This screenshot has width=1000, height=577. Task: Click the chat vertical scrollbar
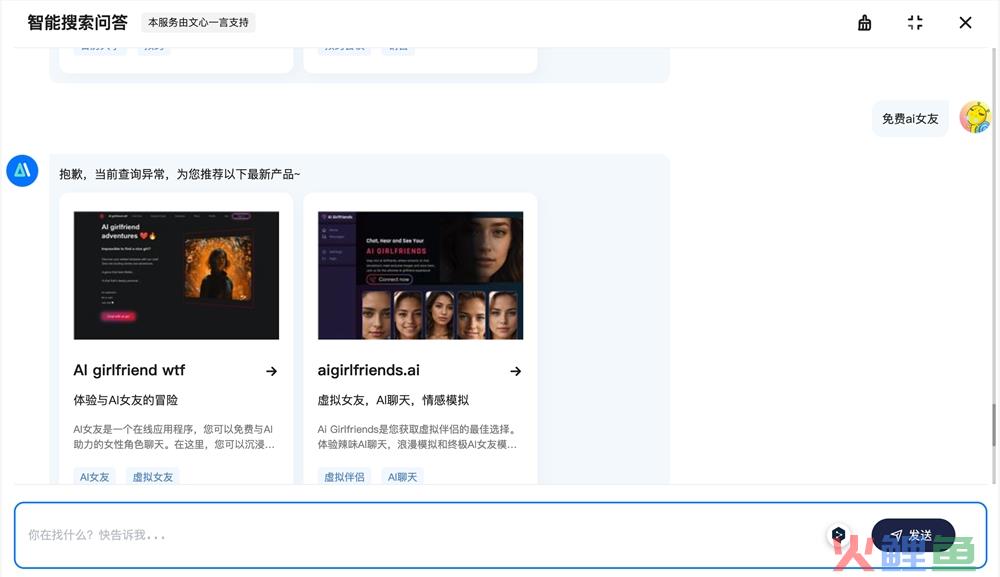click(993, 425)
